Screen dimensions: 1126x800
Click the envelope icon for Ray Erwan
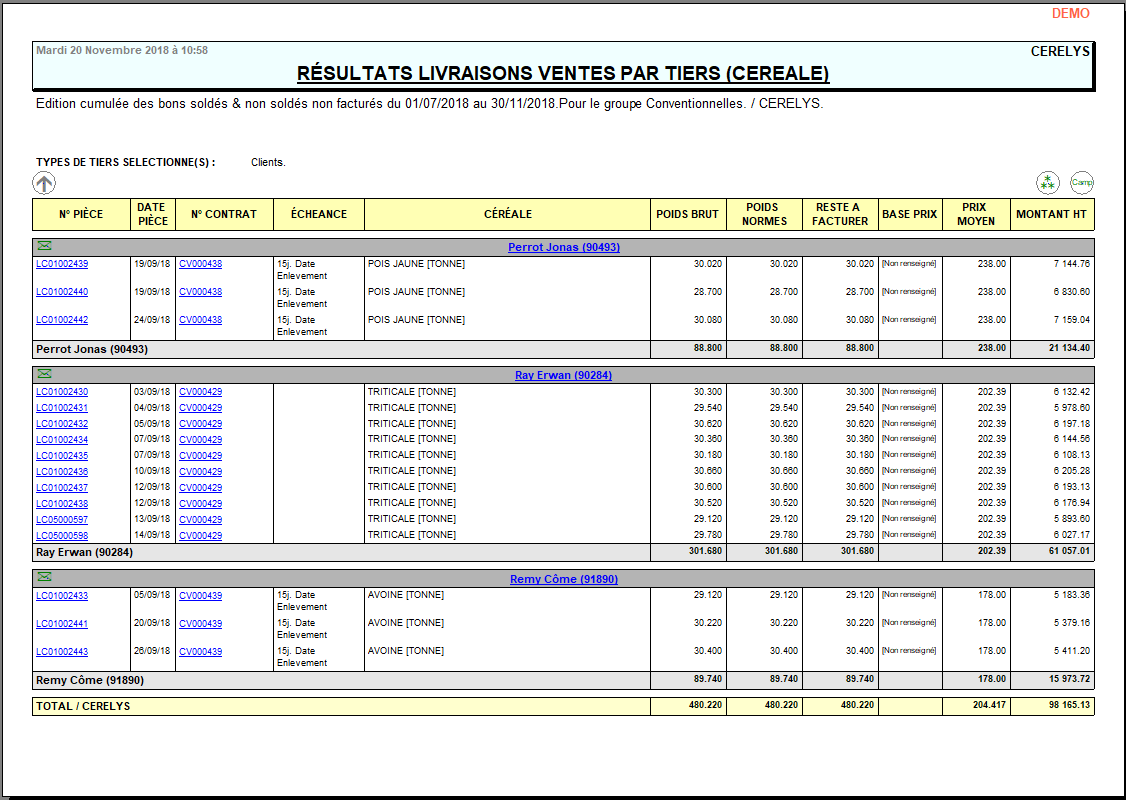[x=44, y=374]
